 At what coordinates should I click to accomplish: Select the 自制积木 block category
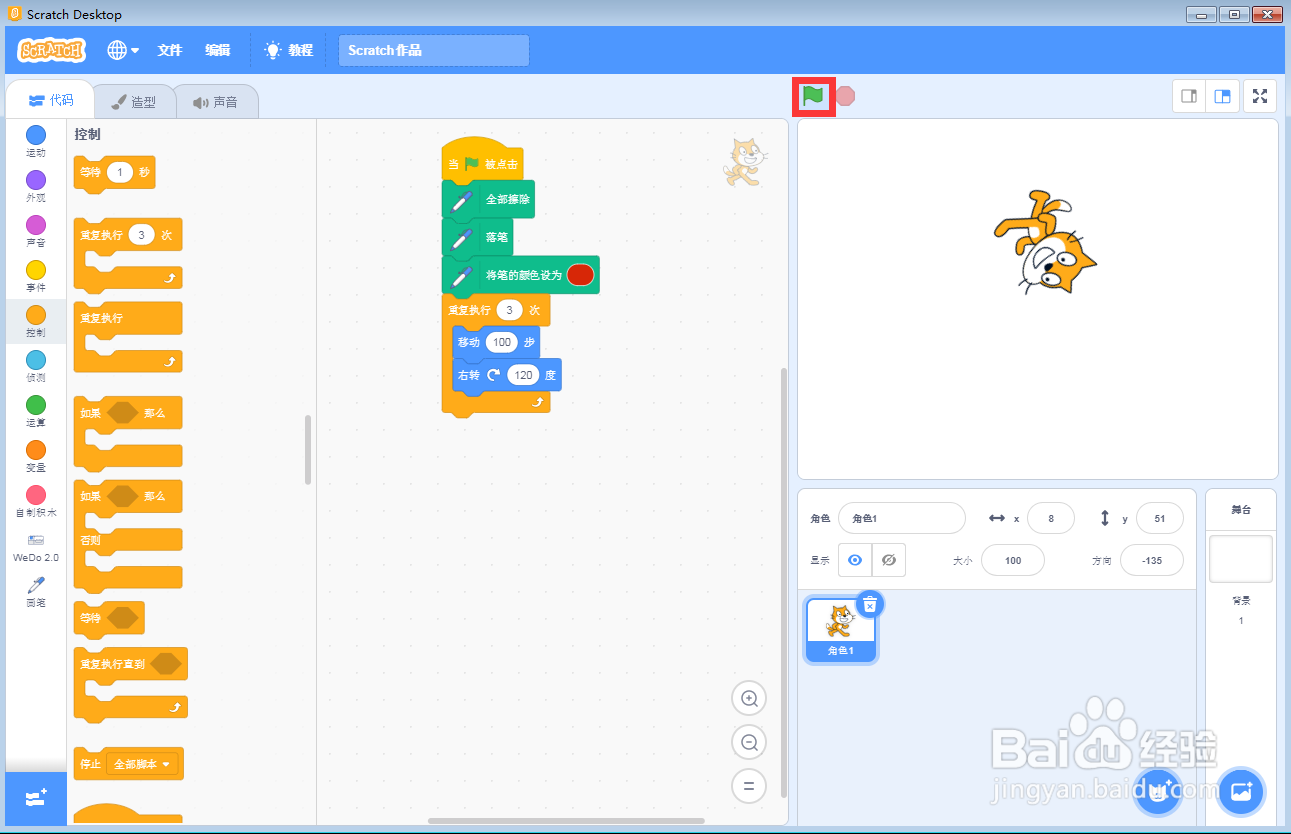point(36,501)
